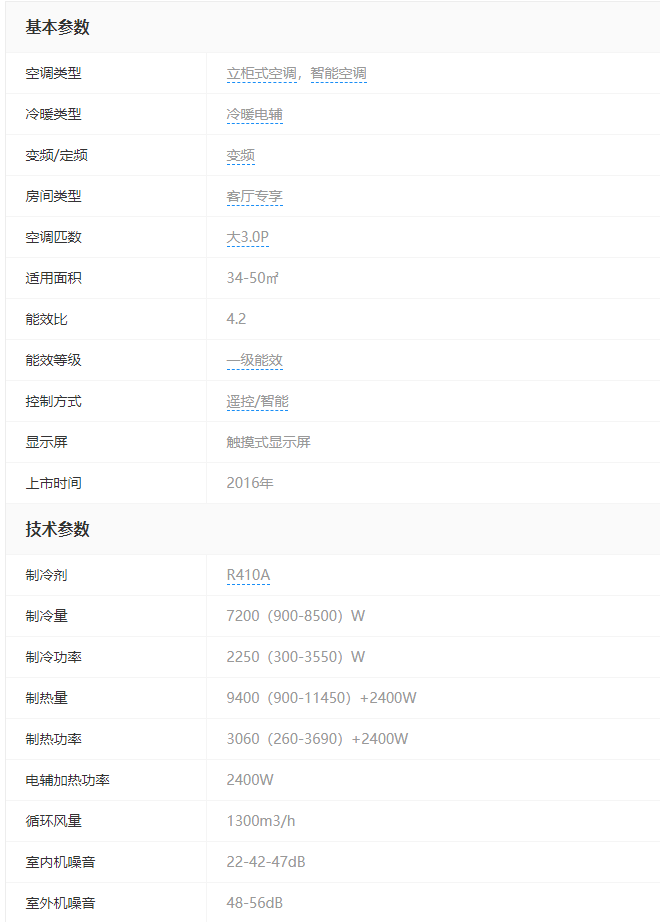Image resolution: width=660 pixels, height=922 pixels.
Task: Open the 变频 term link
Action: tap(240, 155)
